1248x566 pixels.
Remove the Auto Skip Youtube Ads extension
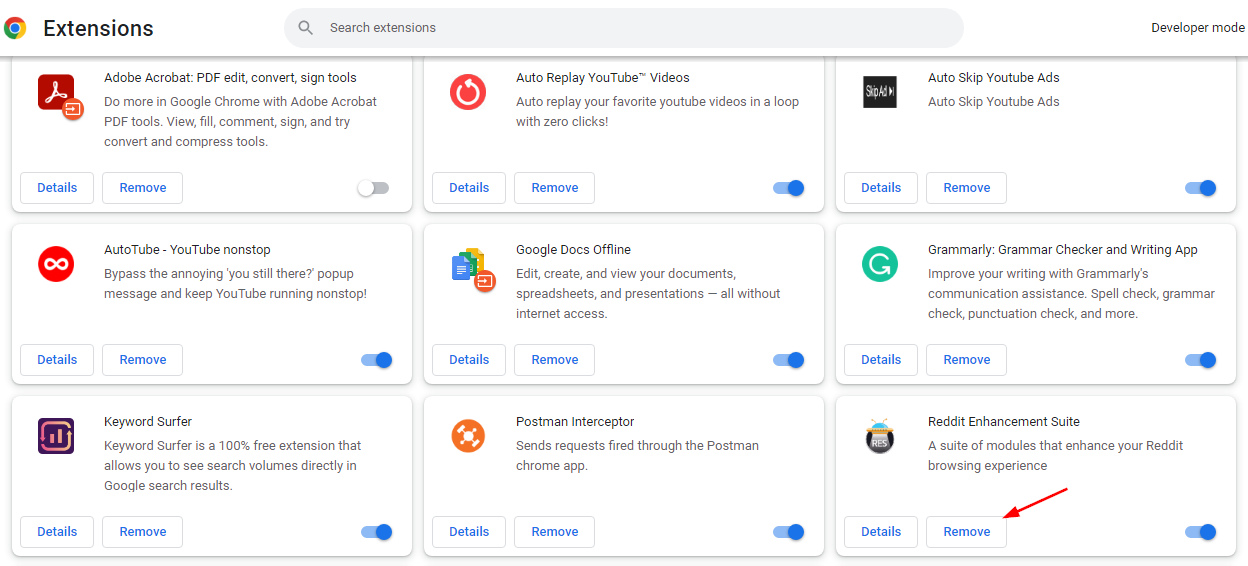coord(966,188)
